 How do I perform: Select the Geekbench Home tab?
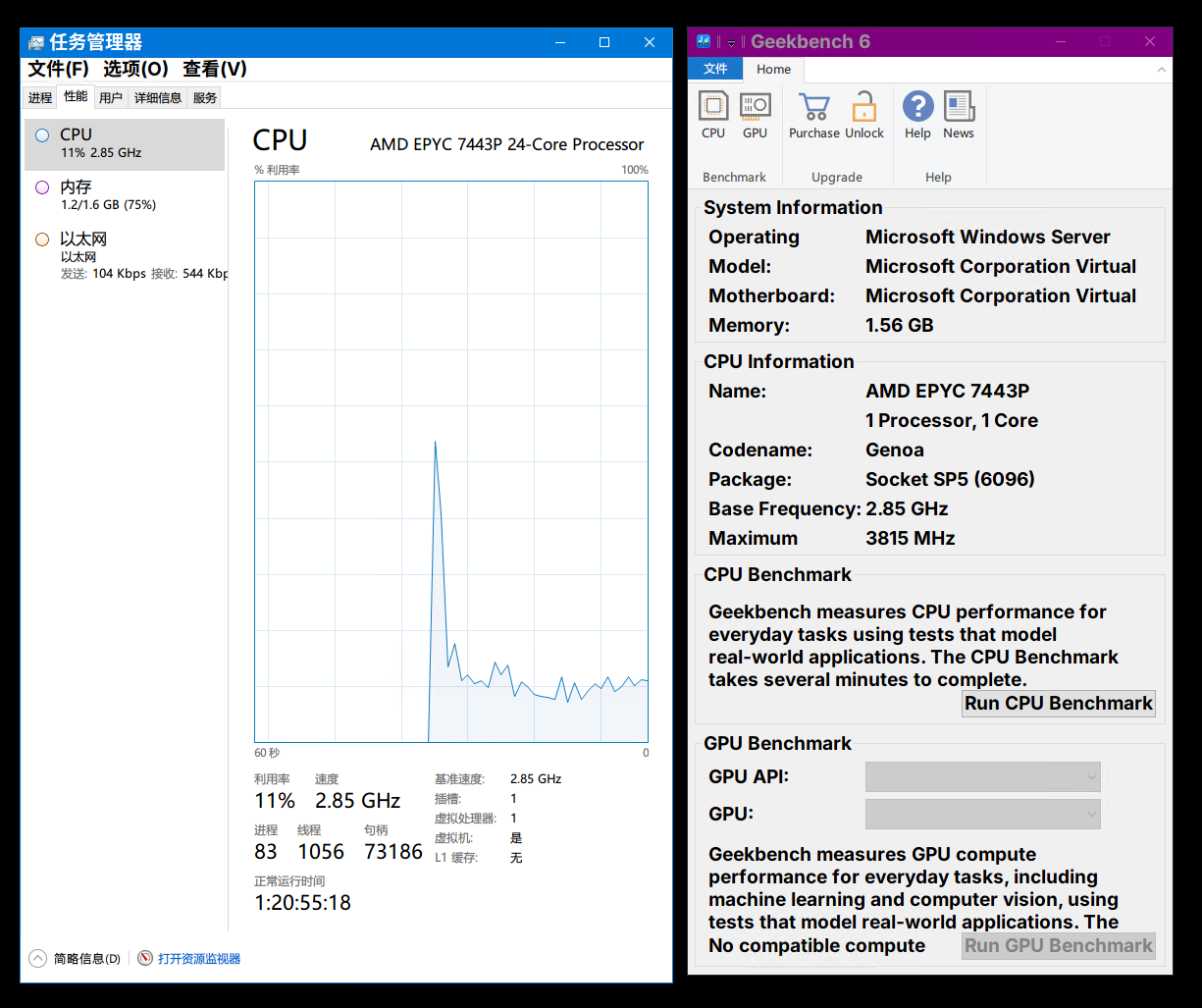tap(773, 69)
